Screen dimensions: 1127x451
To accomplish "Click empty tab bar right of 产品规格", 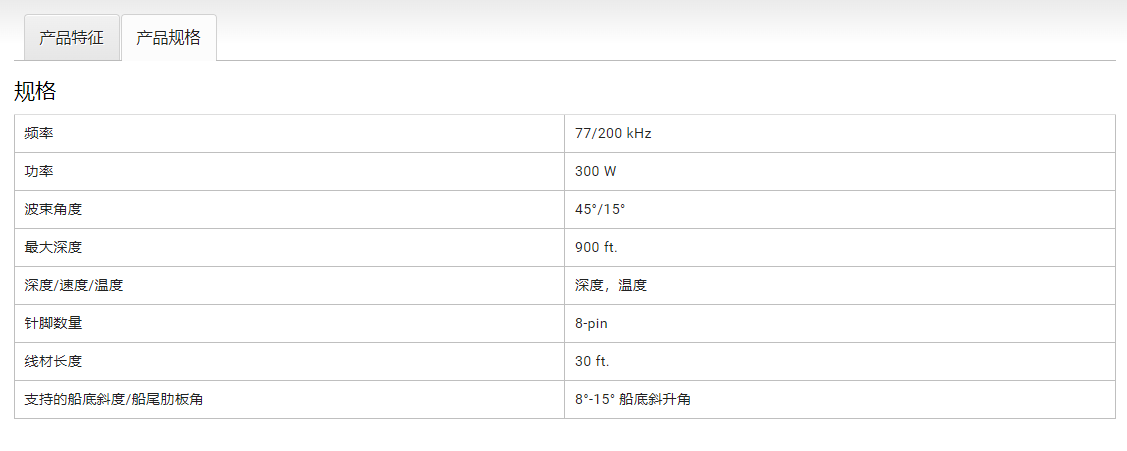I will tap(660, 38).
